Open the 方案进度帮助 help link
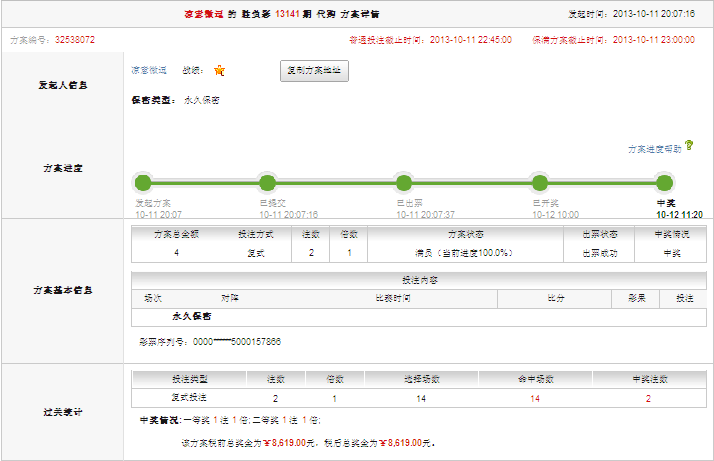Image resolution: width=714 pixels, height=461 pixels. (x=654, y=148)
